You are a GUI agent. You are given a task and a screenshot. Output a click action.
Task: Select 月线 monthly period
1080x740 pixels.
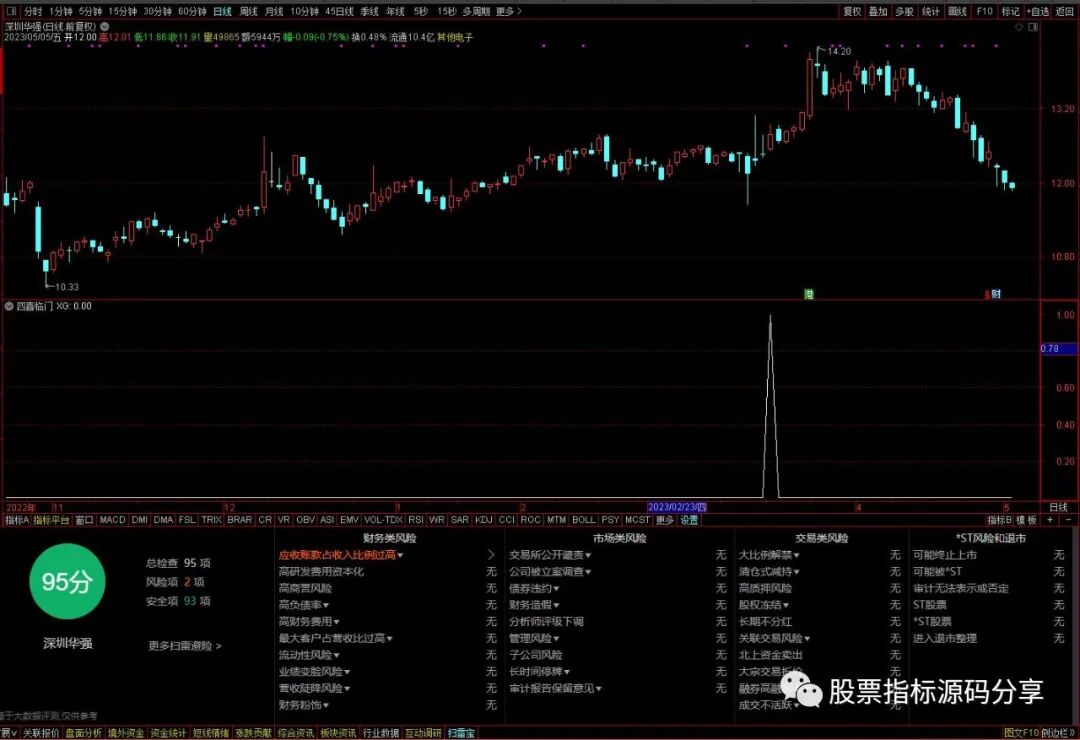click(274, 12)
